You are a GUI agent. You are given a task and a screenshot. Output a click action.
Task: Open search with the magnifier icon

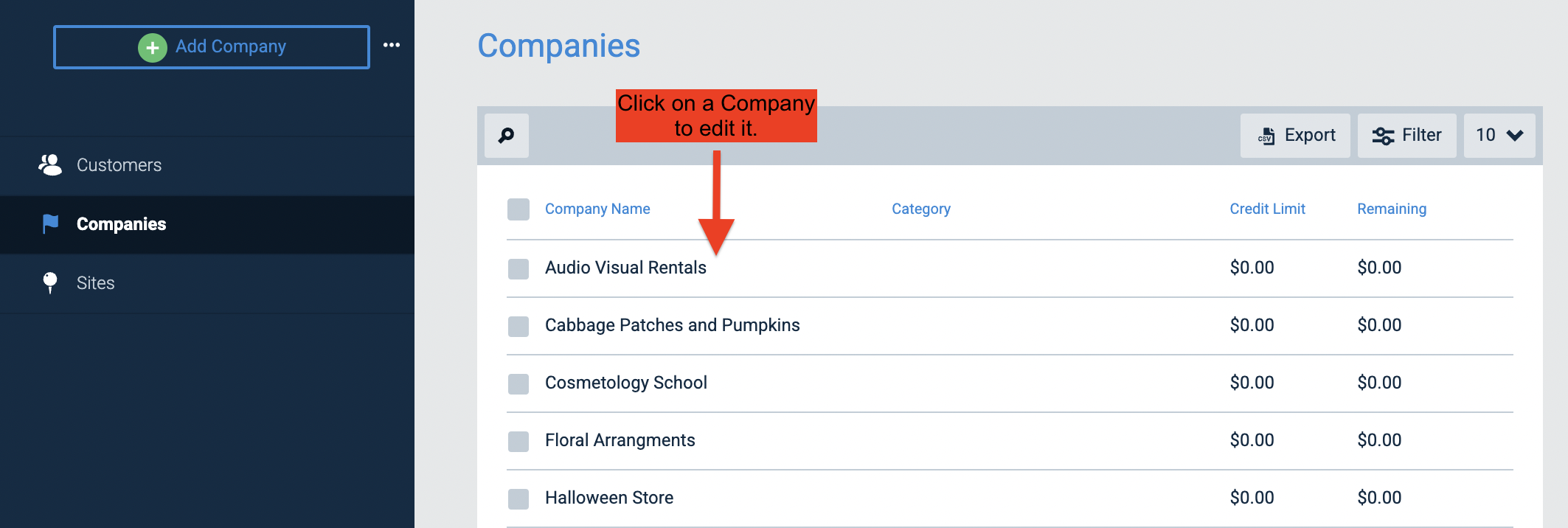[507, 136]
